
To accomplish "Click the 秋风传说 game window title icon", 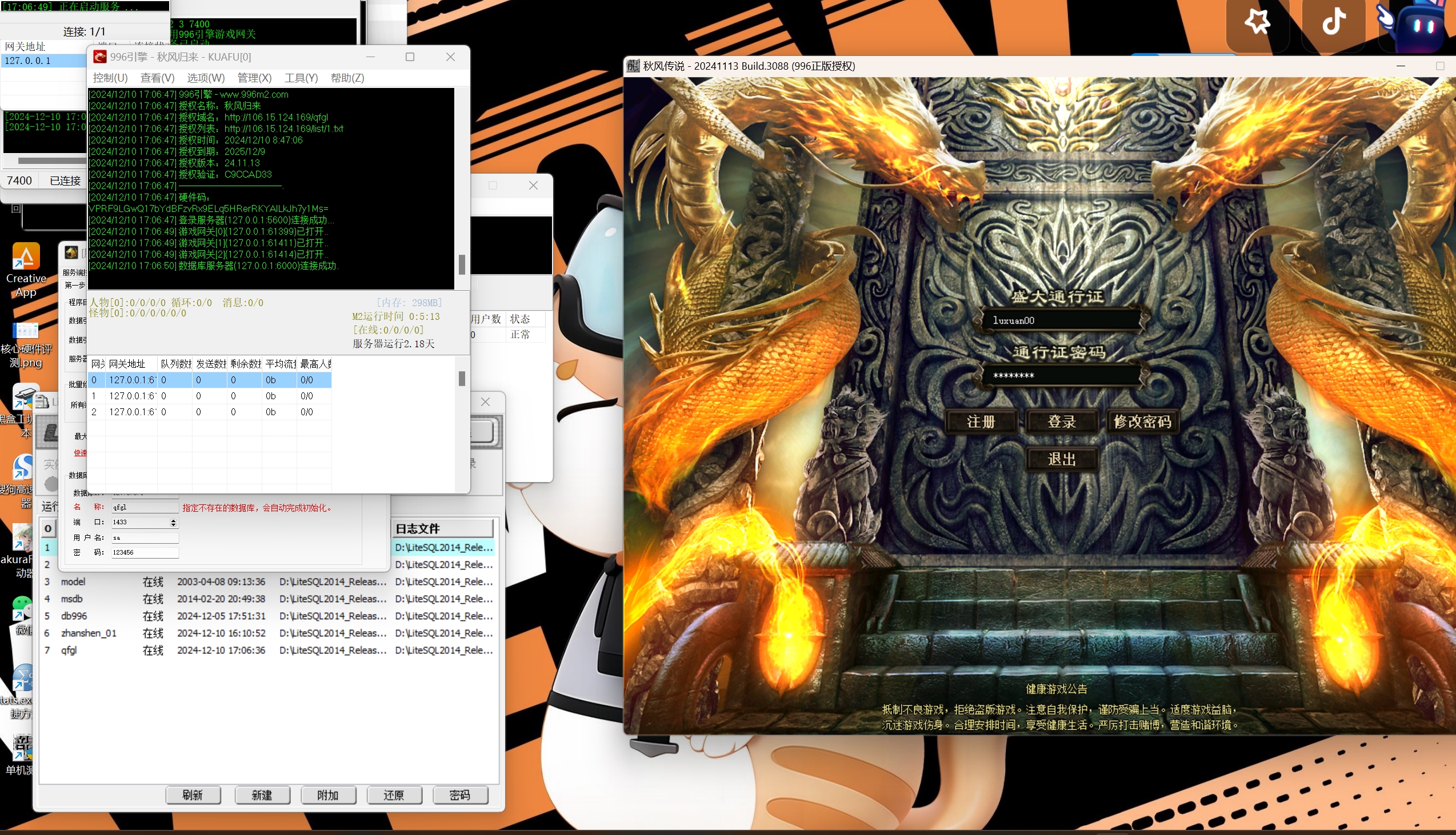I will pyautogui.click(x=633, y=66).
